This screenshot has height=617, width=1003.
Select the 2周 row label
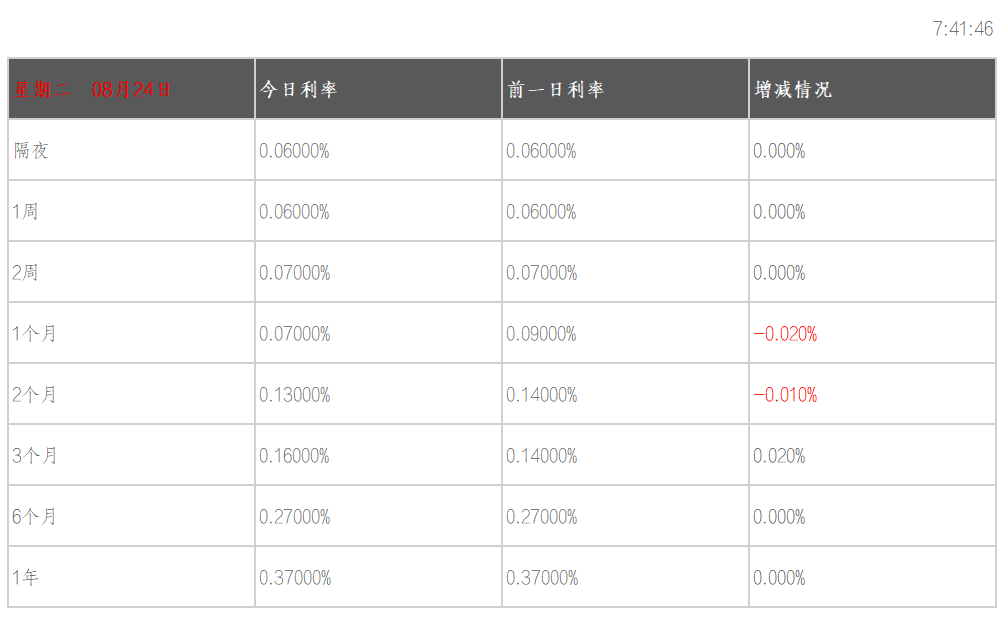pos(25,273)
